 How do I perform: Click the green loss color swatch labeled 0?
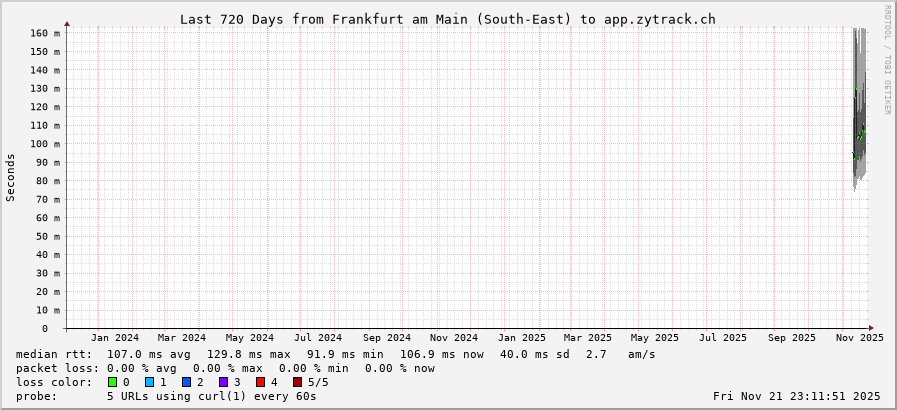(112, 382)
